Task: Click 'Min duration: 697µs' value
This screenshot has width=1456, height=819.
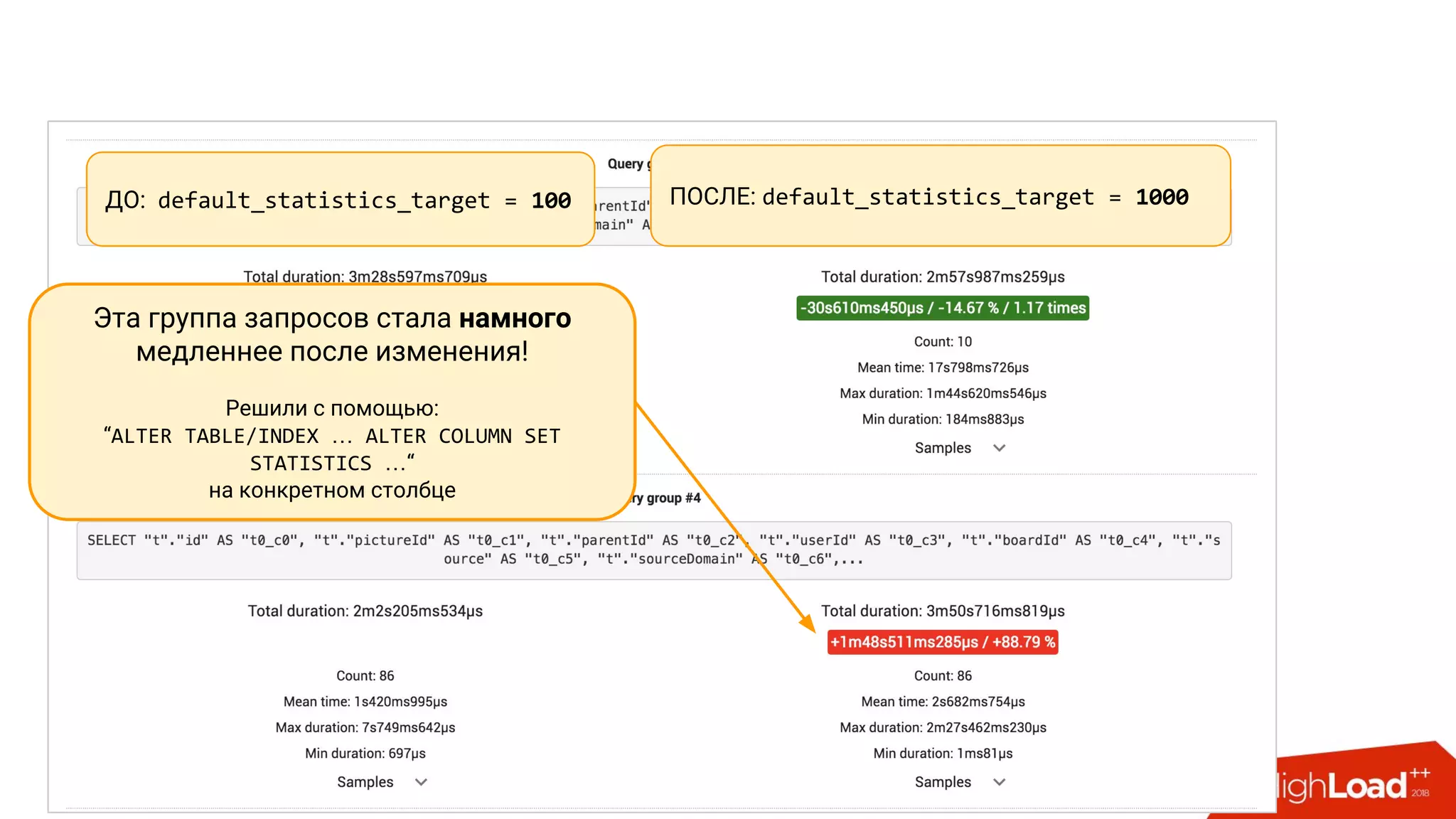Action: click(x=365, y=754)
